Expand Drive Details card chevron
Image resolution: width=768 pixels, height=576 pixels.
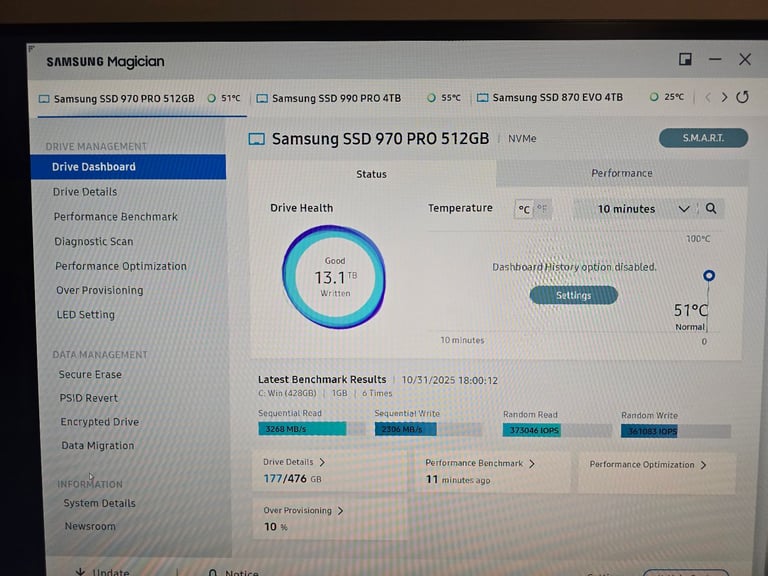(322, 462)
